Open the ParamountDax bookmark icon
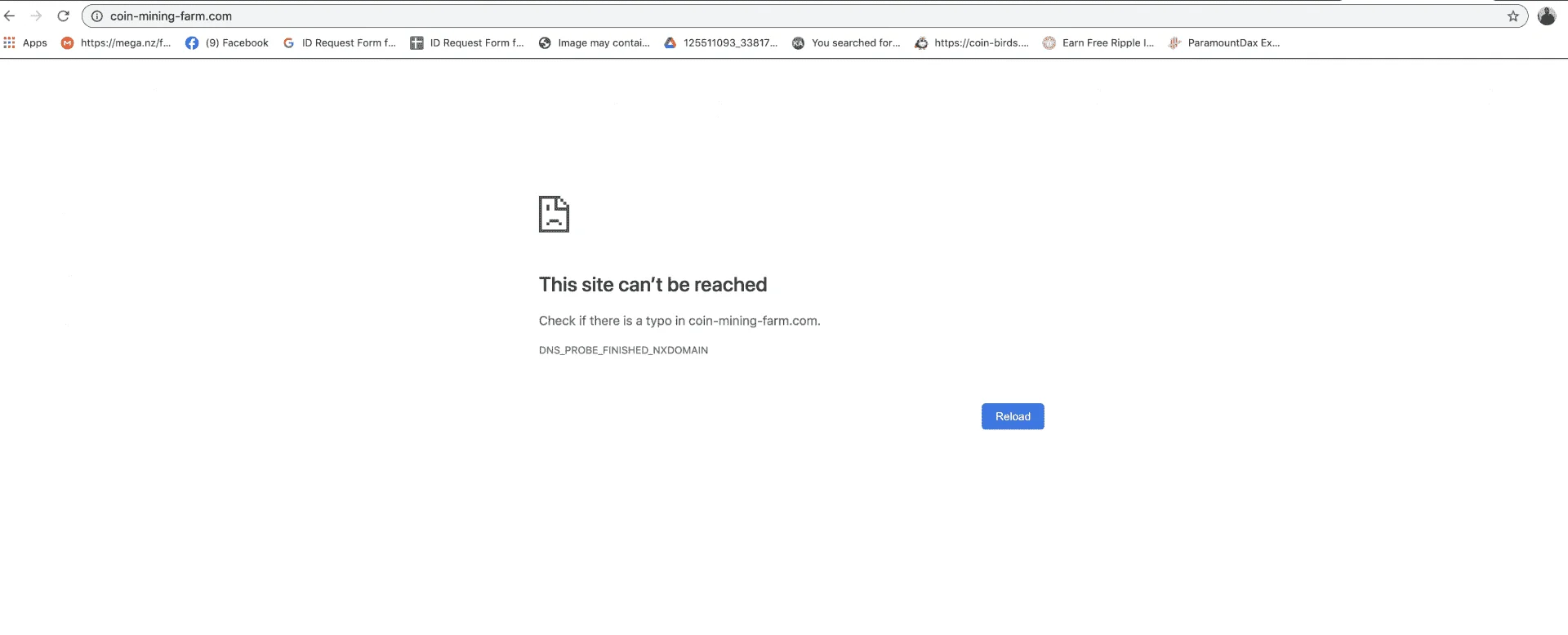This screenshot has height=635, width=1568. click(x=1174, y=43)
